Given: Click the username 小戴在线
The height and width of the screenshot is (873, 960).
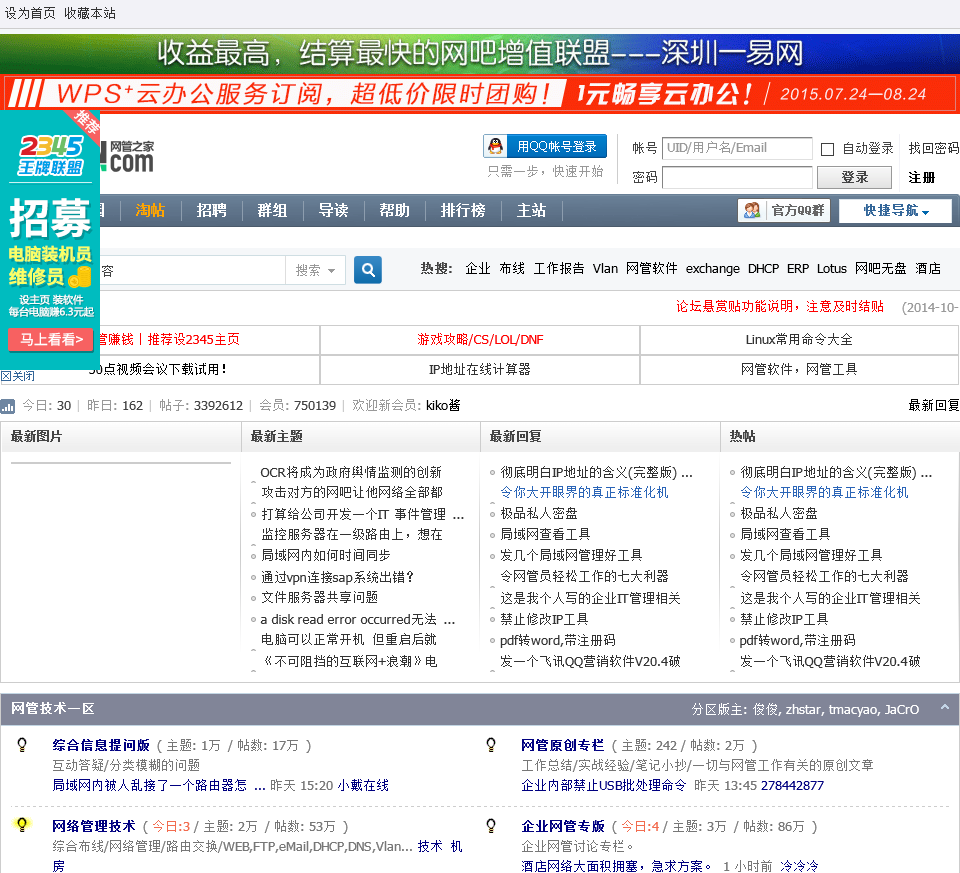Looking at the screenshot, I should tap(363, 785).
